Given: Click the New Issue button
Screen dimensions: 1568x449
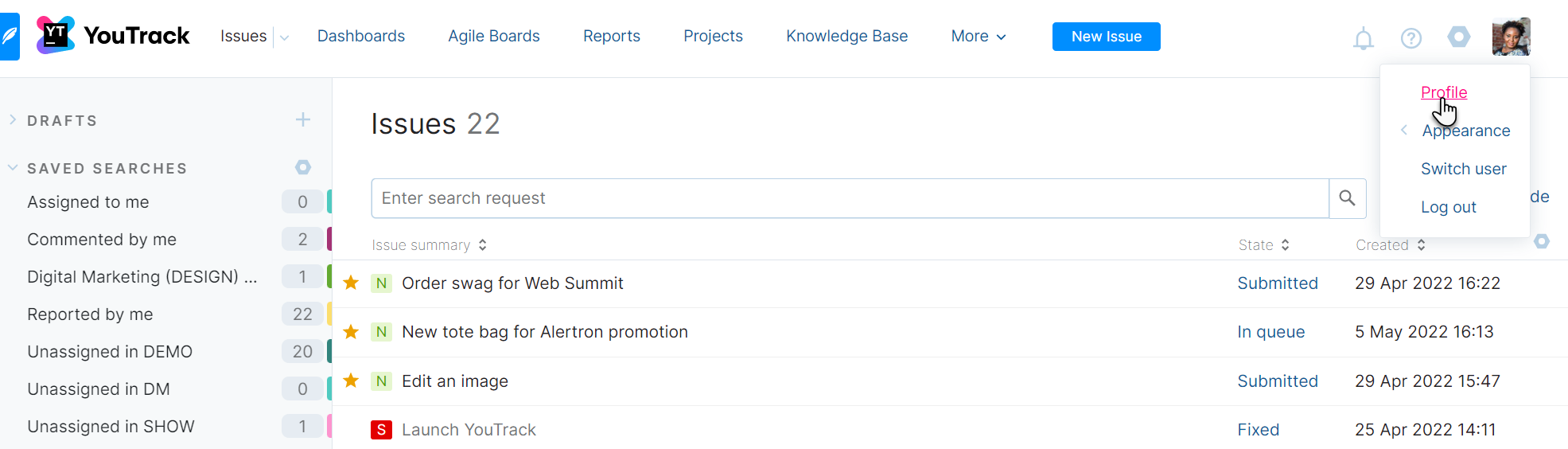Looking at the screenshot, I should 1106,37.
